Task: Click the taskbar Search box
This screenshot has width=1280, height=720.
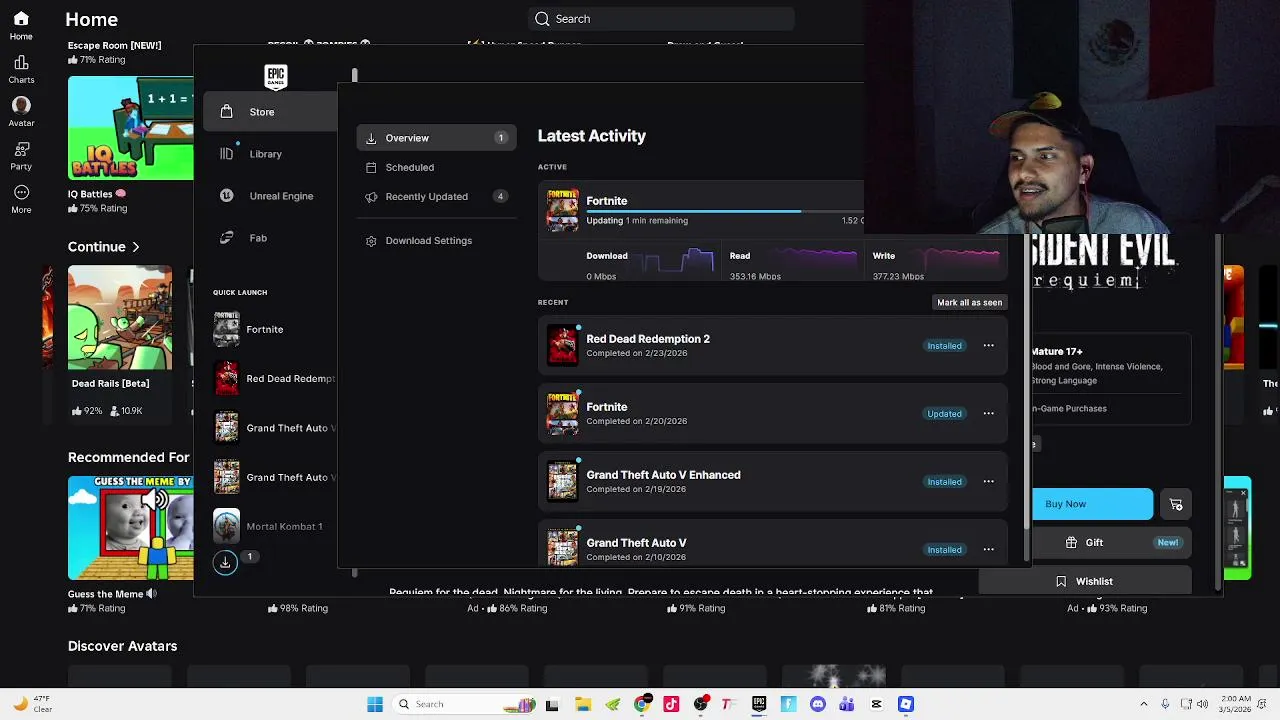Action: [x=463, y=704]
